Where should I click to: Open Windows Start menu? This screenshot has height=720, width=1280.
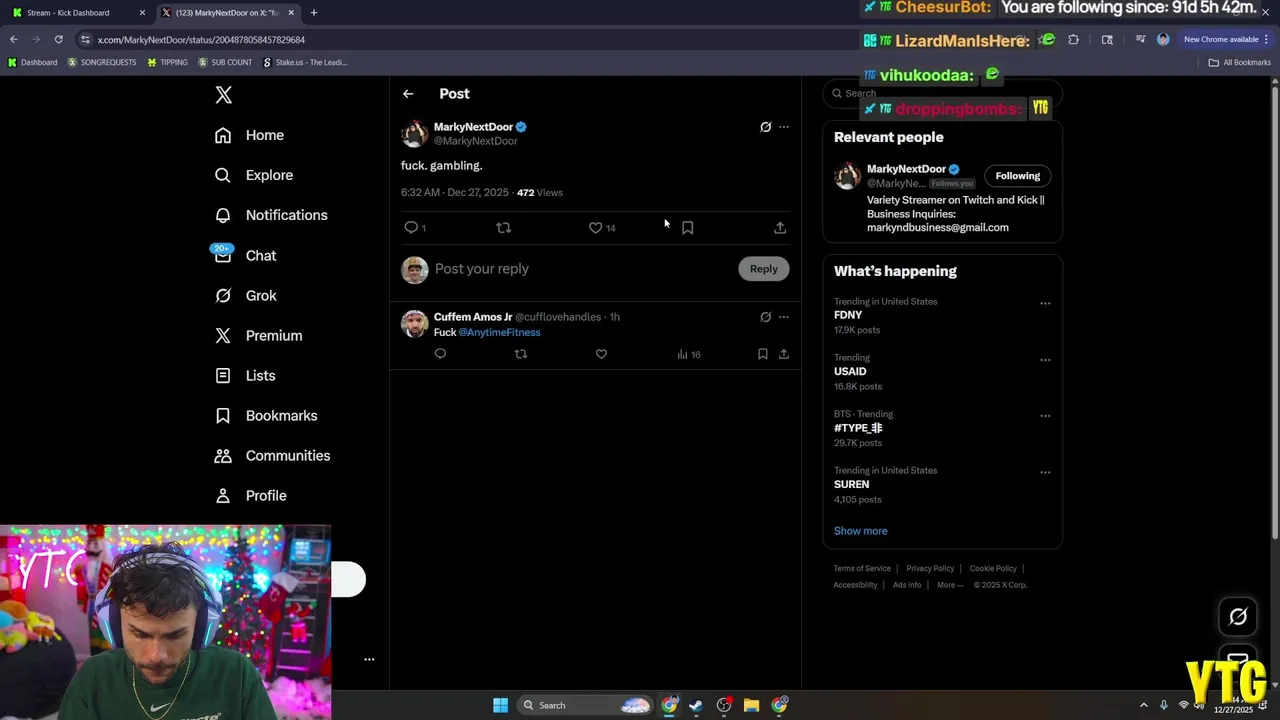(500, 706)
